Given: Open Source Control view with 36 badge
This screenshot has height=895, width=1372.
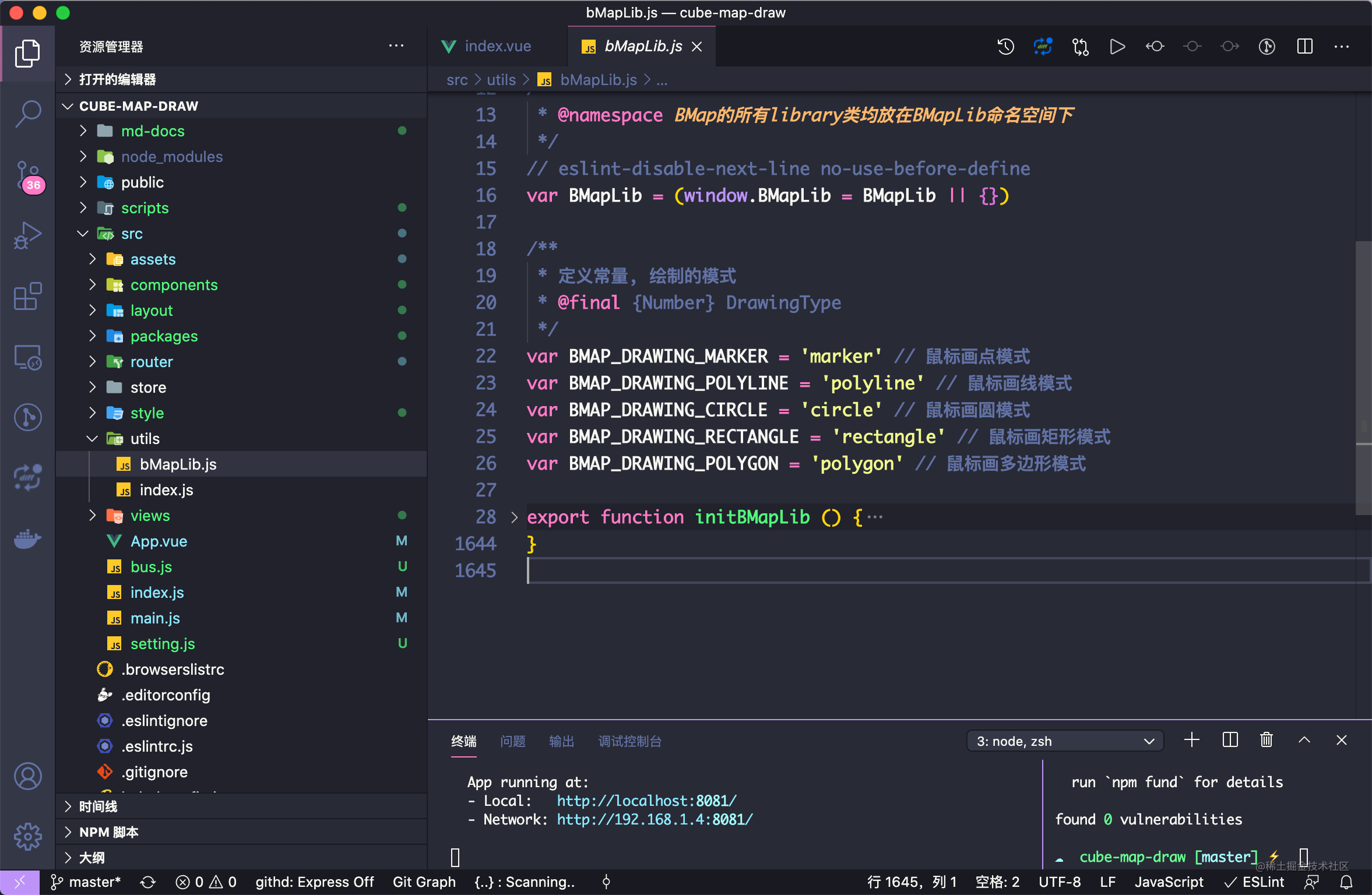Looking at the screenshot, I should 27,176.
